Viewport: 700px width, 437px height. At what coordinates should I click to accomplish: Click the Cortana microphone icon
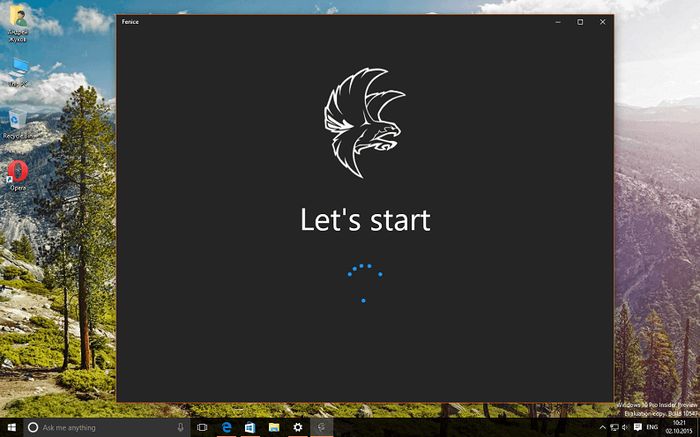(x=180, y=427)
